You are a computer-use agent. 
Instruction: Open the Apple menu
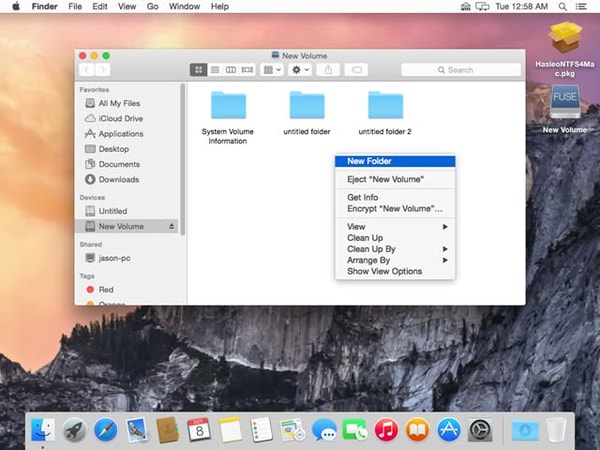(x=16, y=7)
